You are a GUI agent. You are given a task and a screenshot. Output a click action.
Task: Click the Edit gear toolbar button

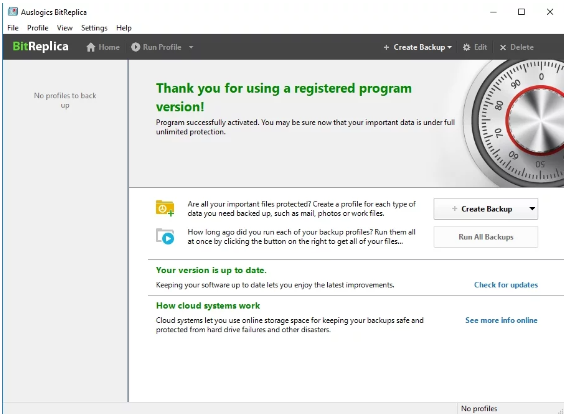pyautogui.click(x=475, y=48)
